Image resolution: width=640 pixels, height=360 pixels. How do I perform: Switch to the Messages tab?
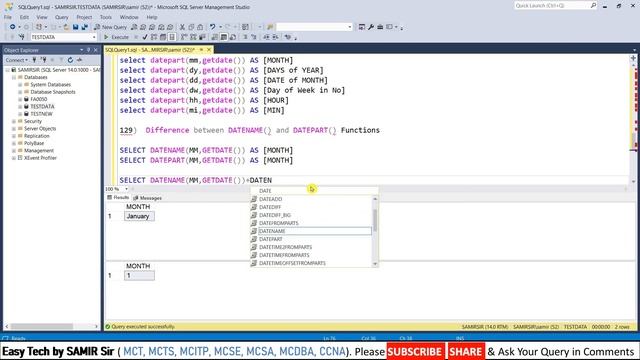pyautogui.click(x=147, y=198)
